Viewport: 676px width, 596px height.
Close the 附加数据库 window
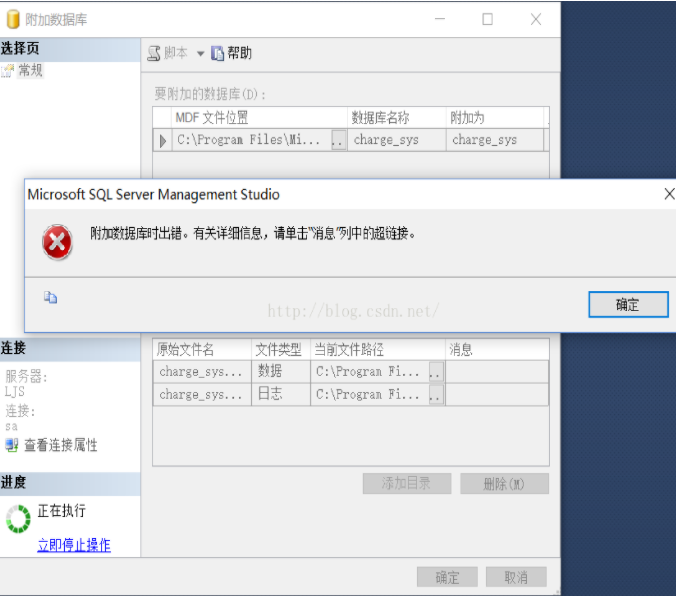[536, 19]
